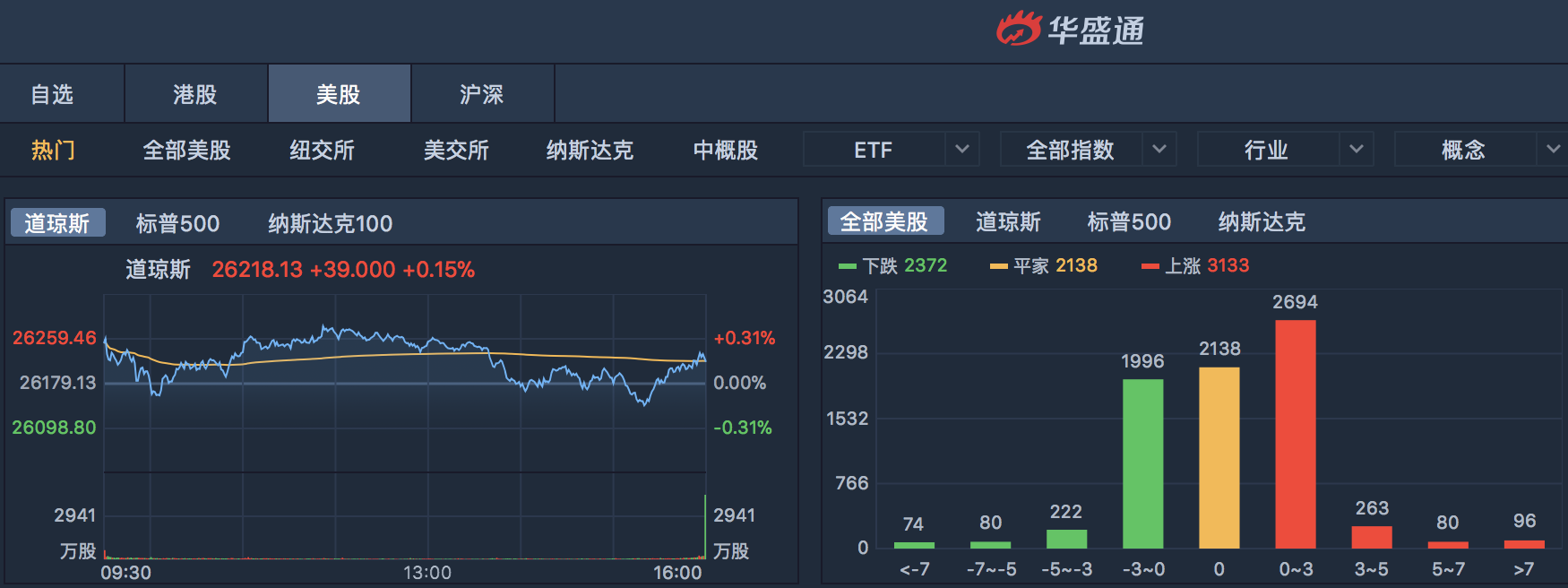Image resolution: width=1568 pixels, height=588 pixels.
Task: Open the 港股 market tab
Action: click(x=195, y=94)
